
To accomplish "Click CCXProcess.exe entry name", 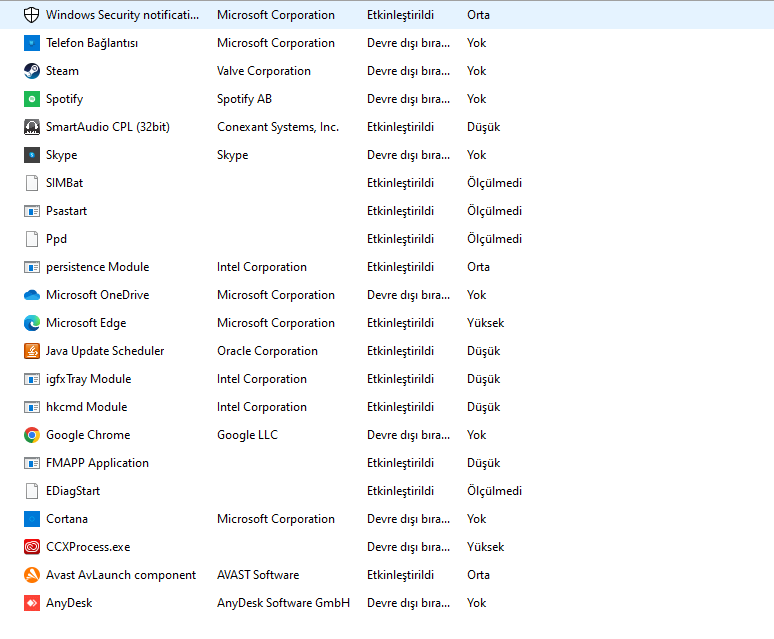I will 88,547.
